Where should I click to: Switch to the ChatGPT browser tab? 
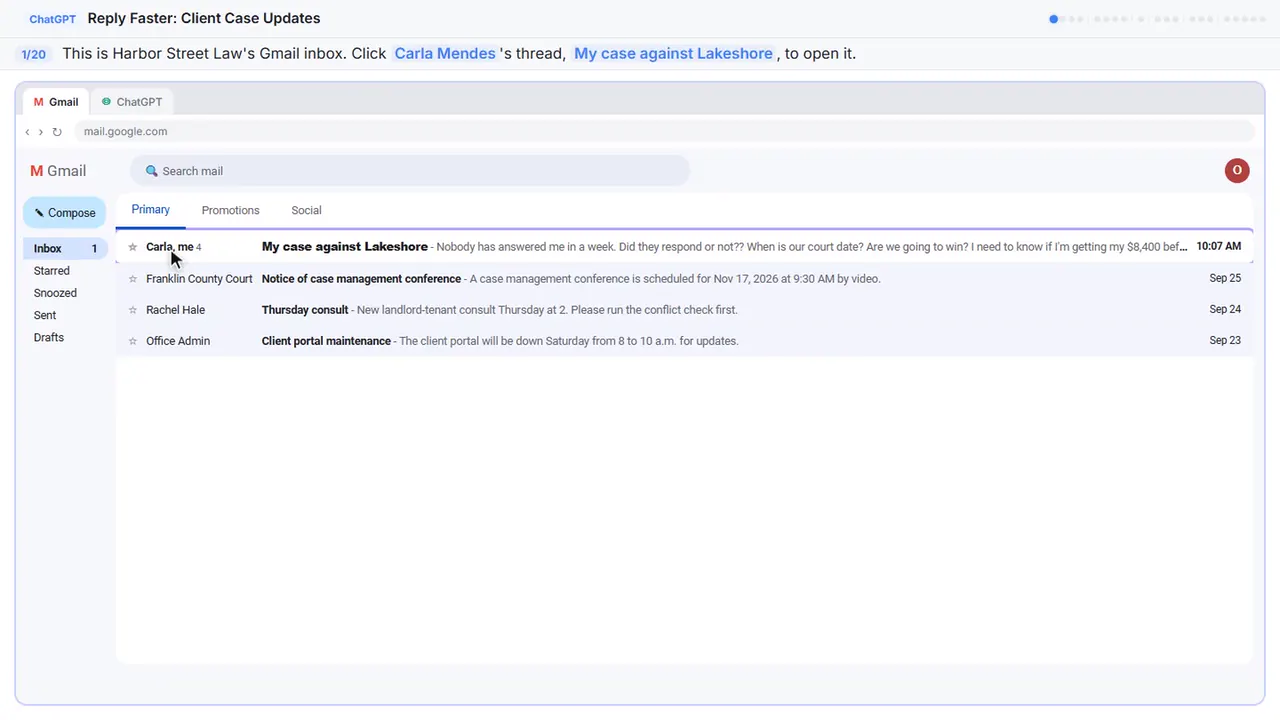[132, 102]
